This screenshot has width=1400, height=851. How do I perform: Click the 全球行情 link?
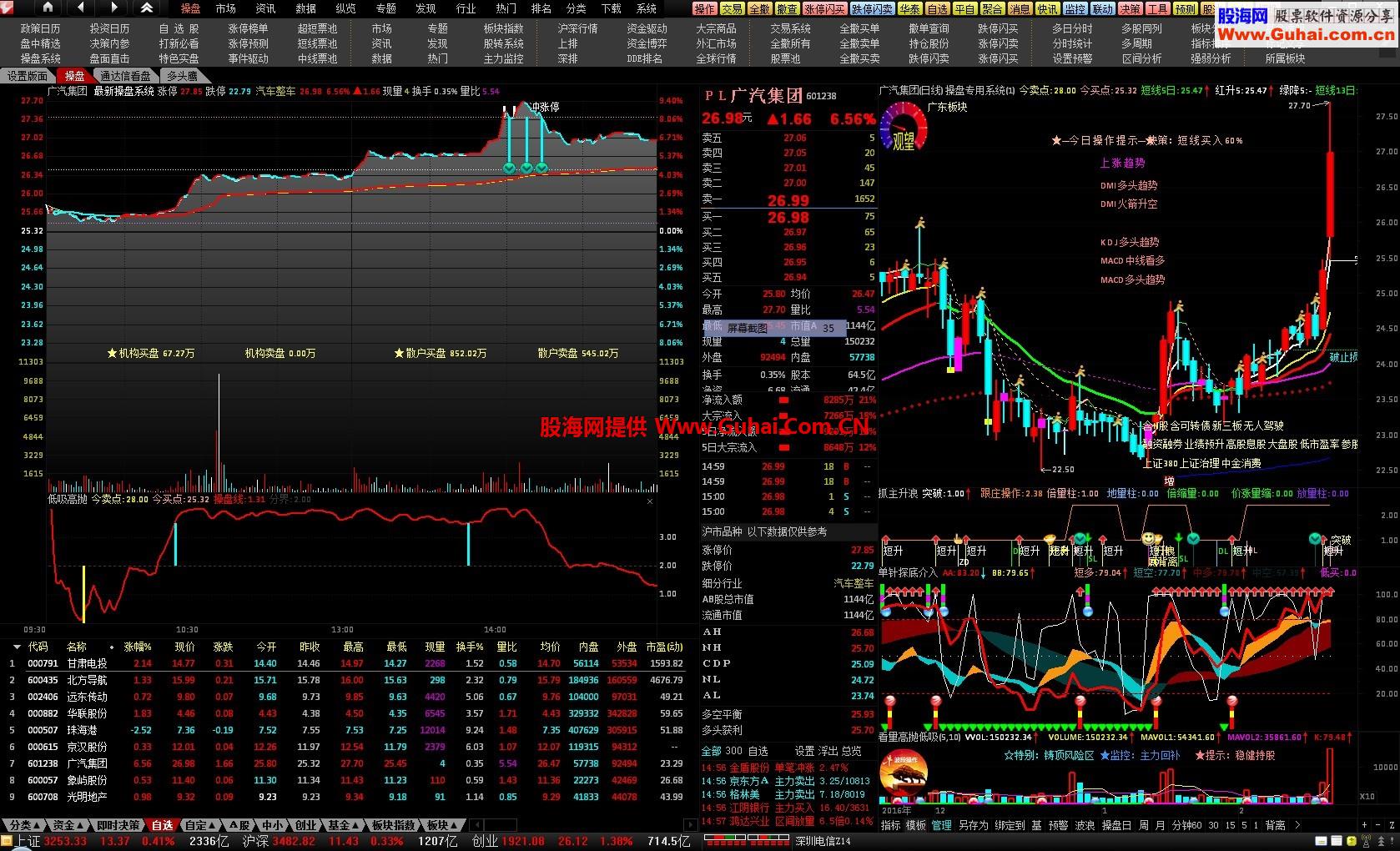pyautogui.click(x=716, y=58)
